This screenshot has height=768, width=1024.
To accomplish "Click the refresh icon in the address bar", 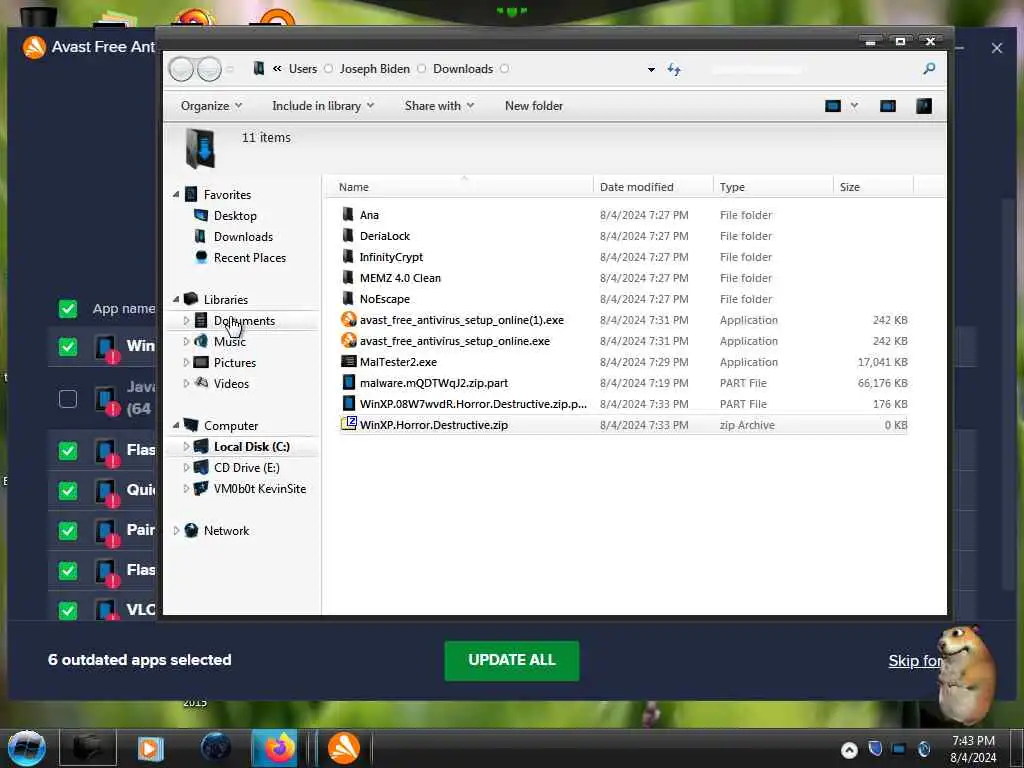I will 674,69.
